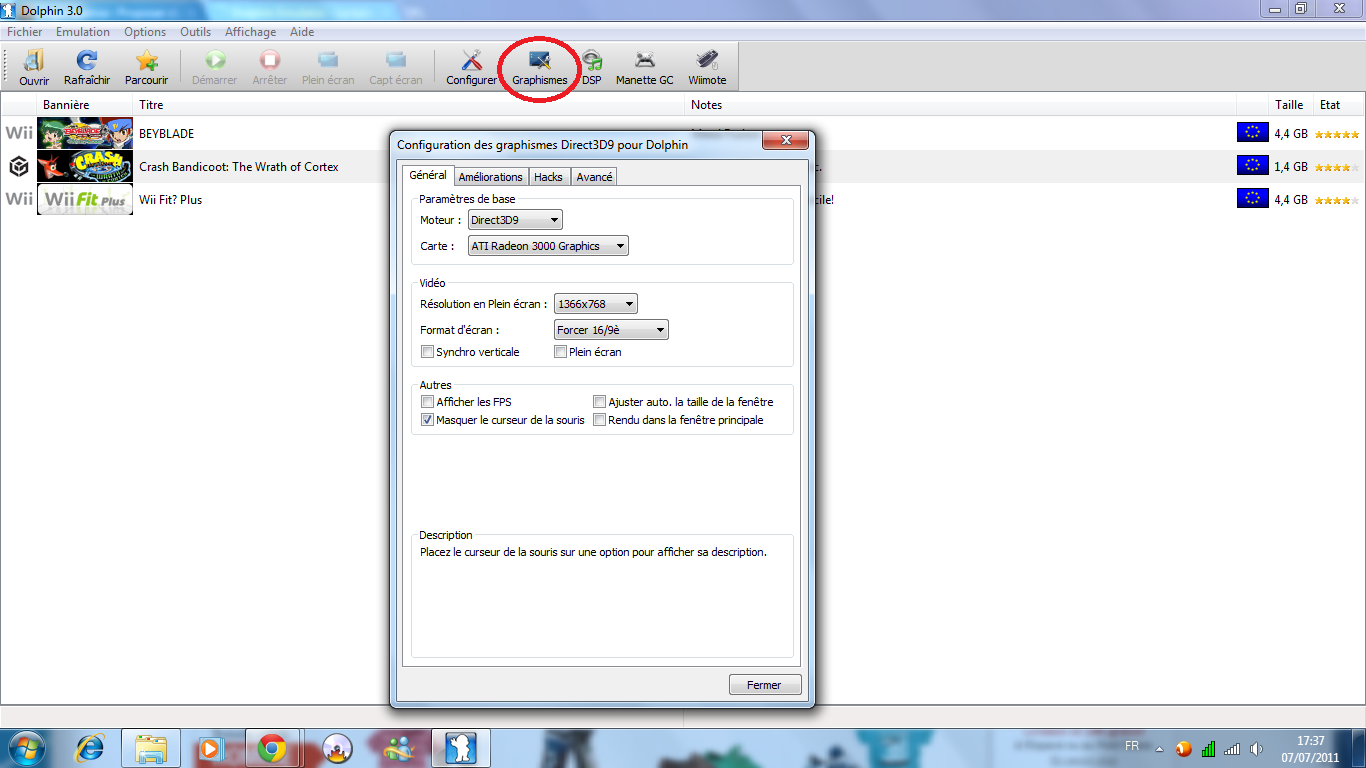Switch to the Général tab
The image size is (1366, 768).
(428, 175)
